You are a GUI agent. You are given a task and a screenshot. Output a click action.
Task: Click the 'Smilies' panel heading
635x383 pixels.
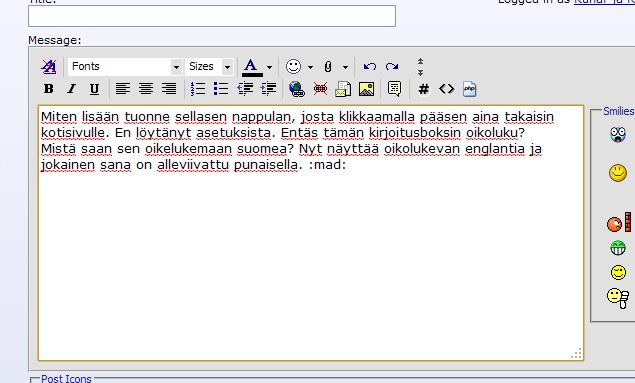(x=619, y=111)
